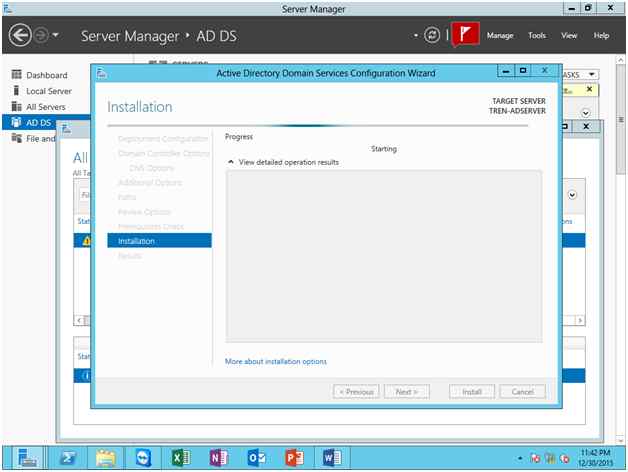Click the Cancel button in wizard
The width and height of the screenshot is (628, 472).
[x=522, y=391]
